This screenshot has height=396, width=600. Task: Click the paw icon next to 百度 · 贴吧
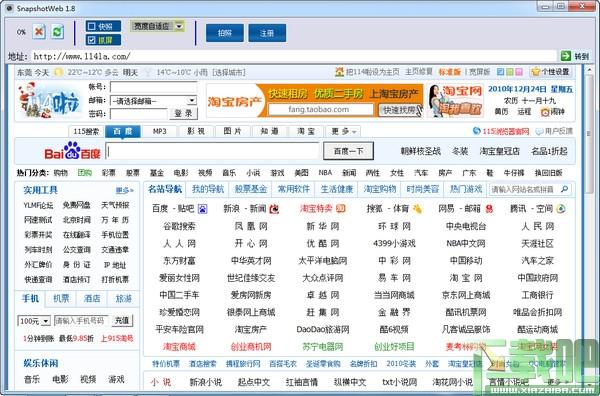(x=202, y=209)
